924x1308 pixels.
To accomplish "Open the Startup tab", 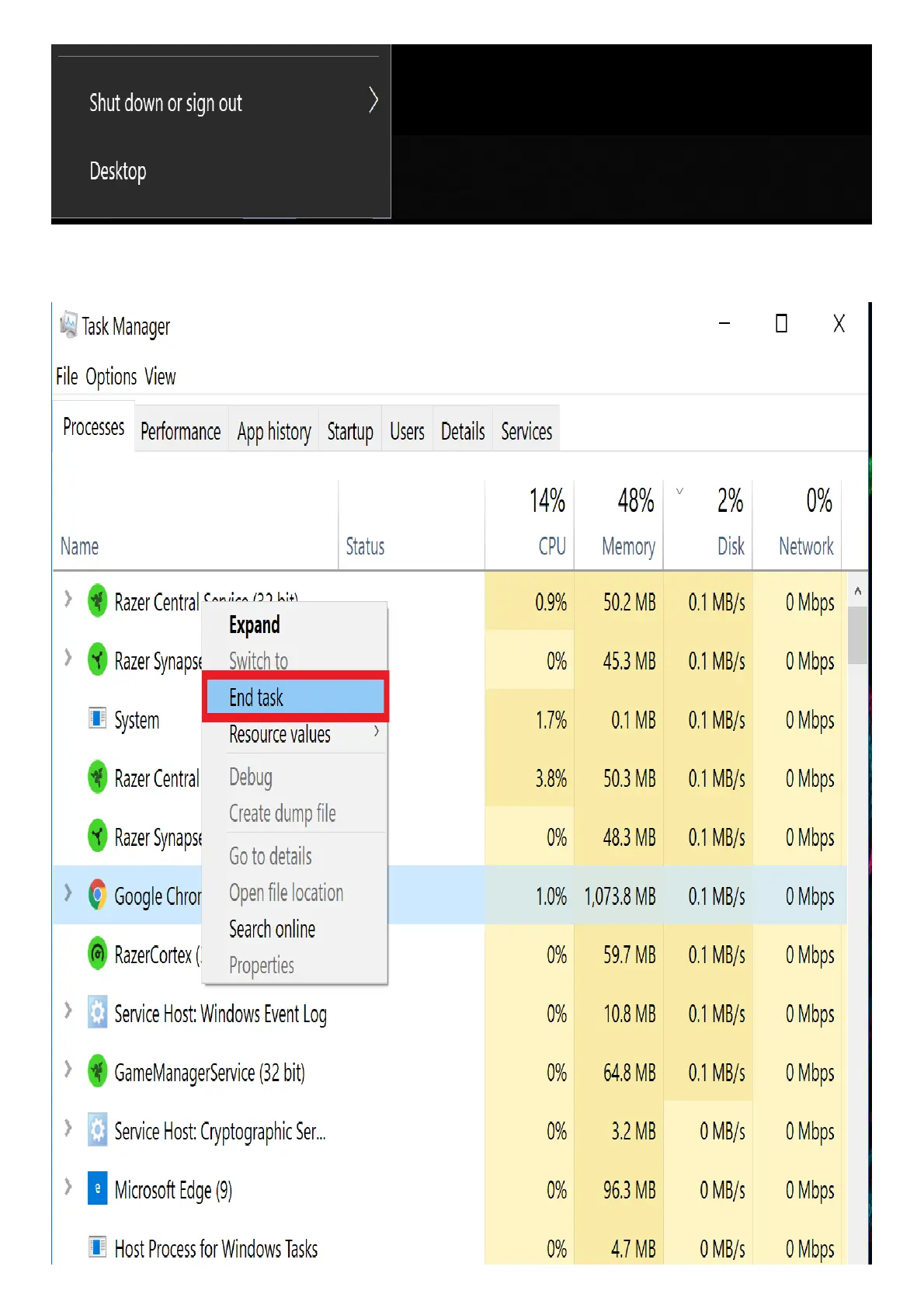I will pyautogui.click(x=350, y=431).
